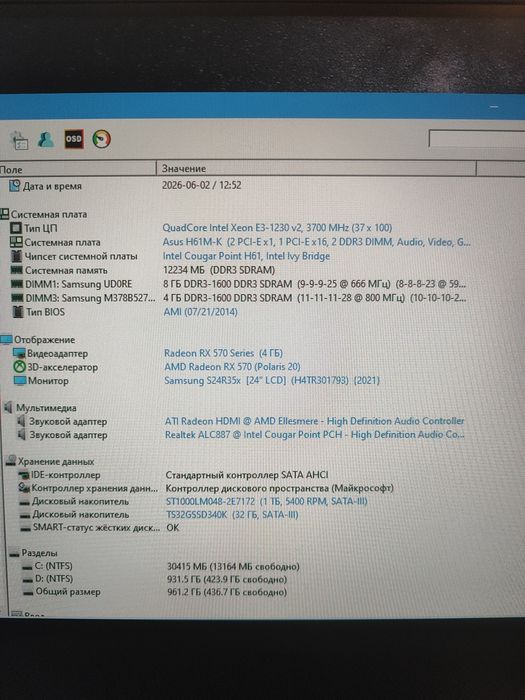Click the CPU icon next to Тип ЦП

tap(16, 228)
